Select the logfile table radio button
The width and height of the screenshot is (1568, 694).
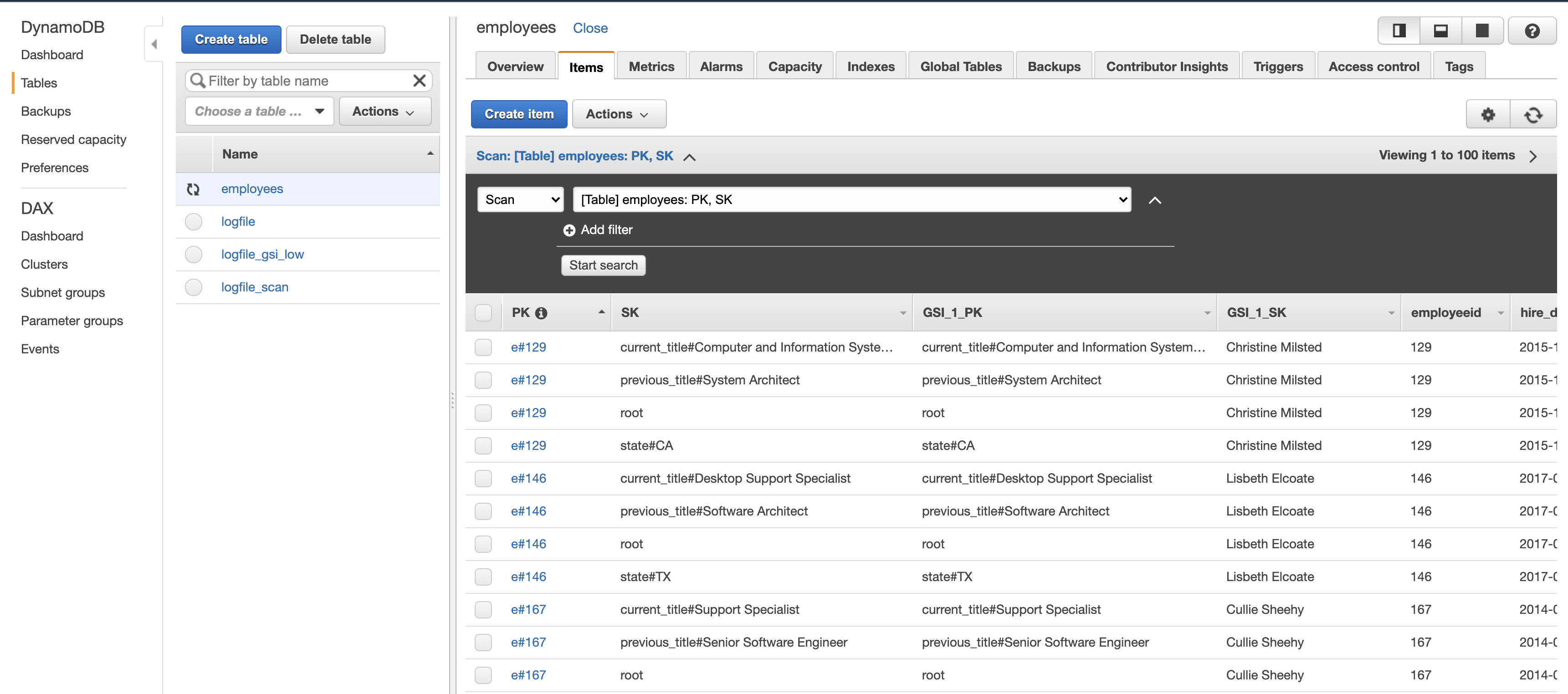[194, 222]
